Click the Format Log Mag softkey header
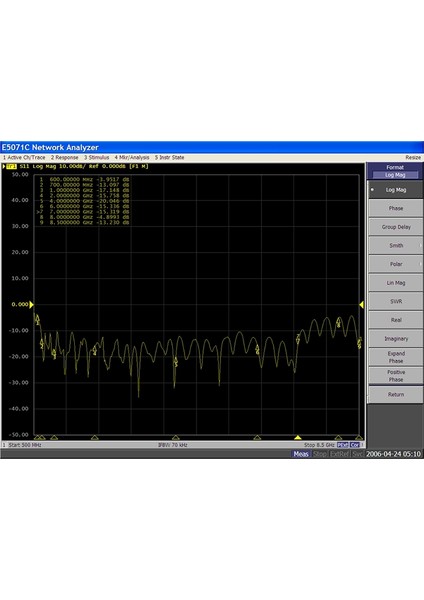 [395, 171]
